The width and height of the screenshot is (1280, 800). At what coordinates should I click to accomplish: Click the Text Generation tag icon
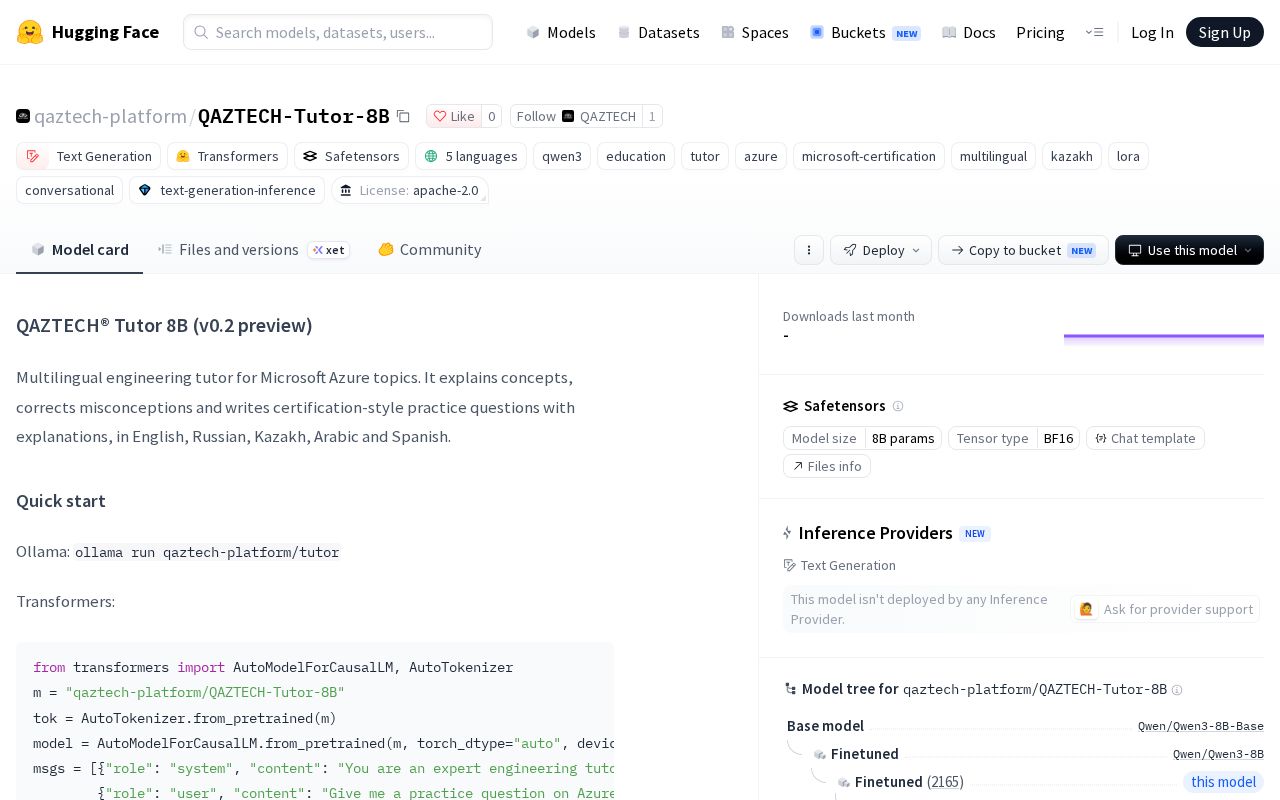[33, 156]
